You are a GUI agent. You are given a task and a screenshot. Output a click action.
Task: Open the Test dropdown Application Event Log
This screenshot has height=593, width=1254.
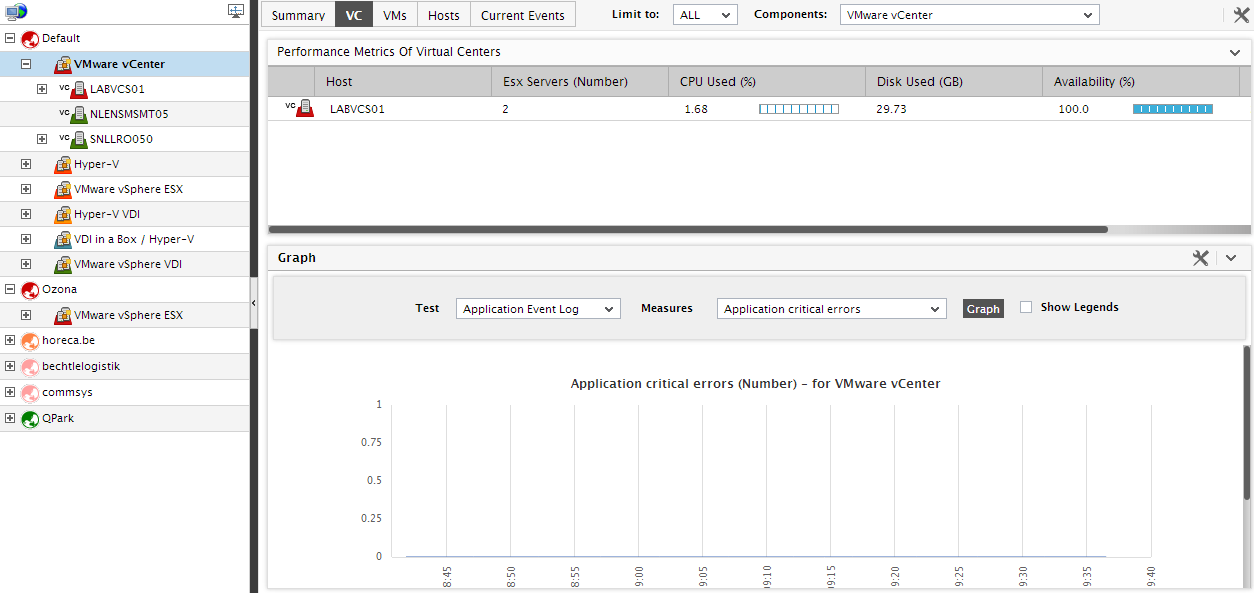tap(538, 309)
